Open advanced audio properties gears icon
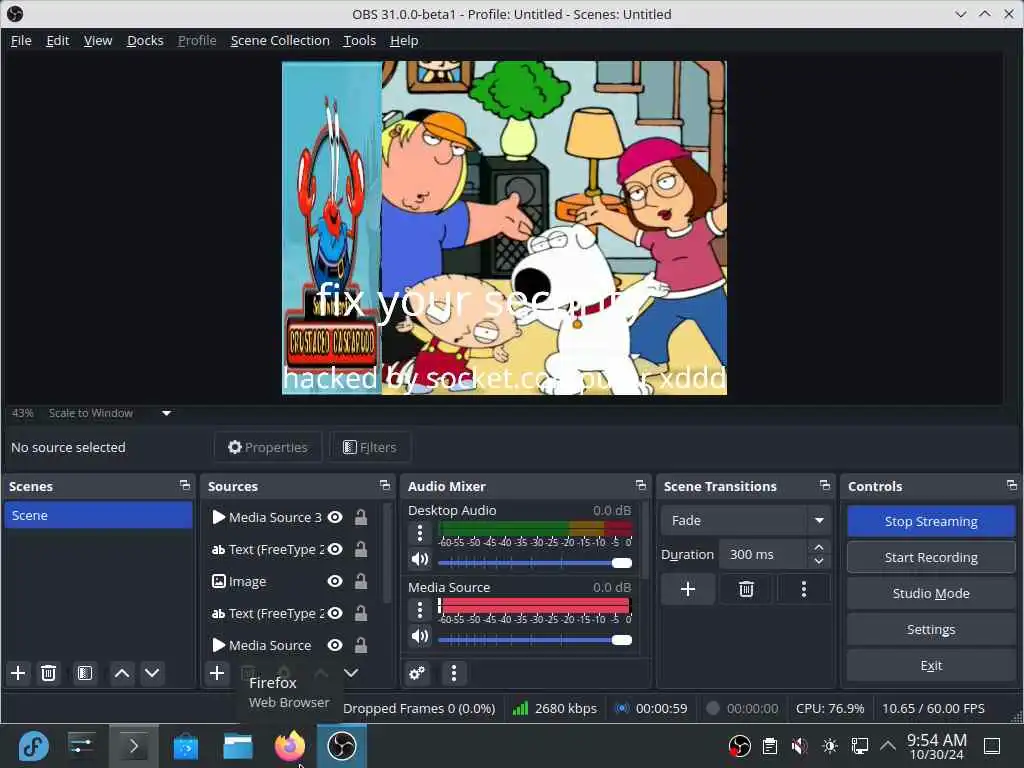 [417, 673]
